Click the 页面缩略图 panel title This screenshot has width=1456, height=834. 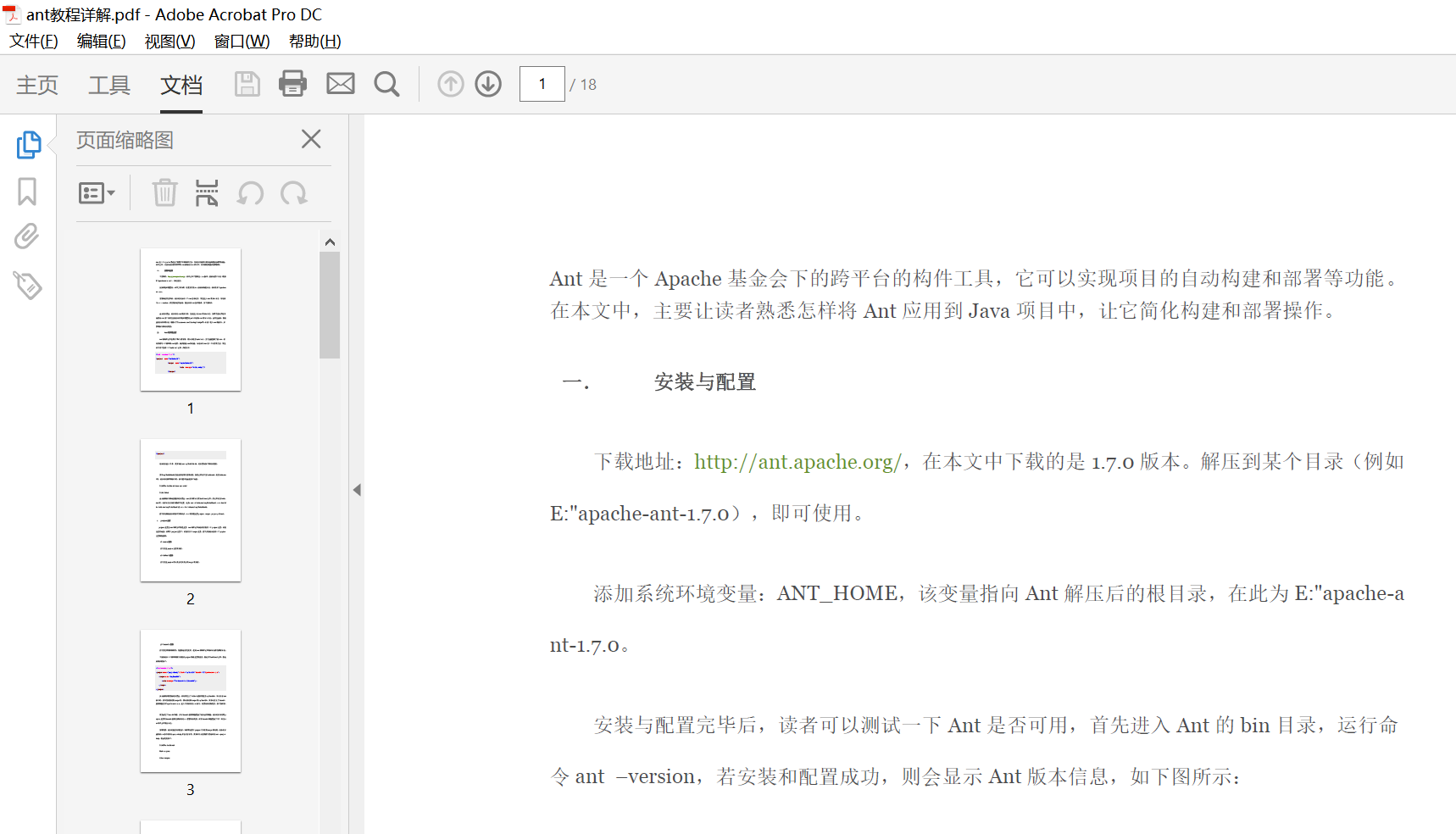coord(125,140)
